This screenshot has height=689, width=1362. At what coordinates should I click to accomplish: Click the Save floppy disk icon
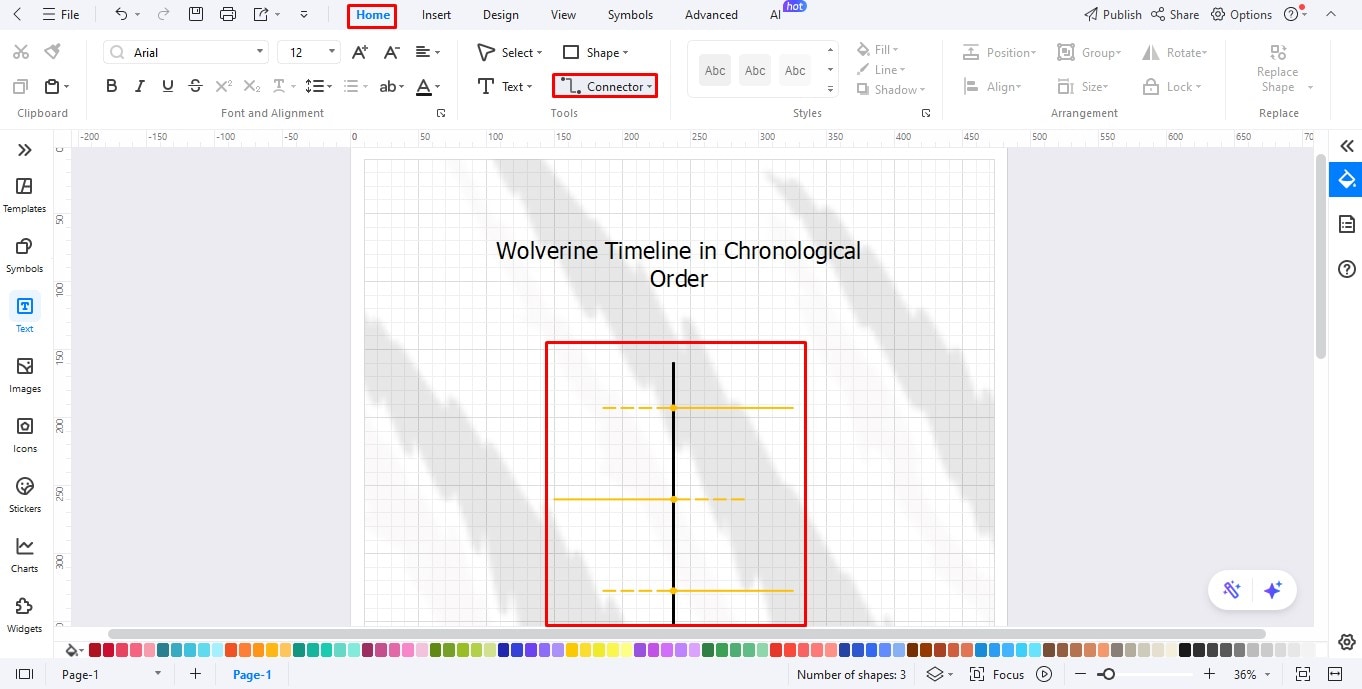[x=196, y=14]
